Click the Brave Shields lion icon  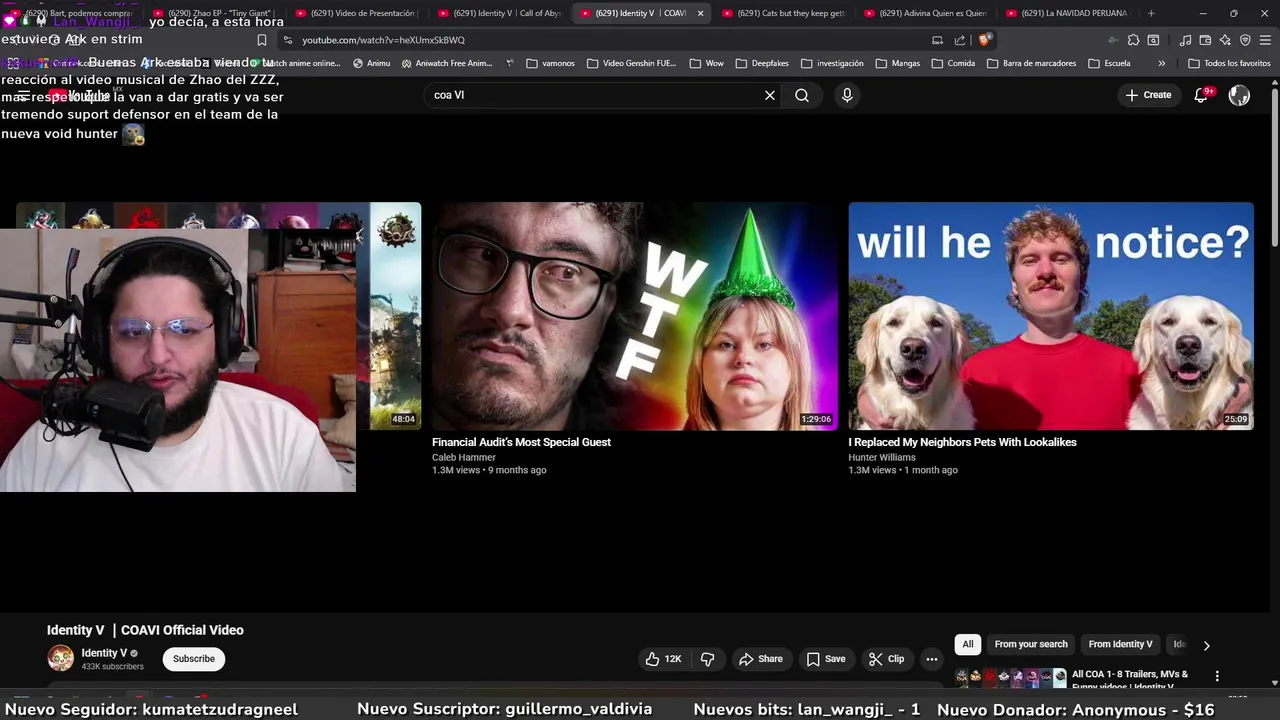[985, 40]
